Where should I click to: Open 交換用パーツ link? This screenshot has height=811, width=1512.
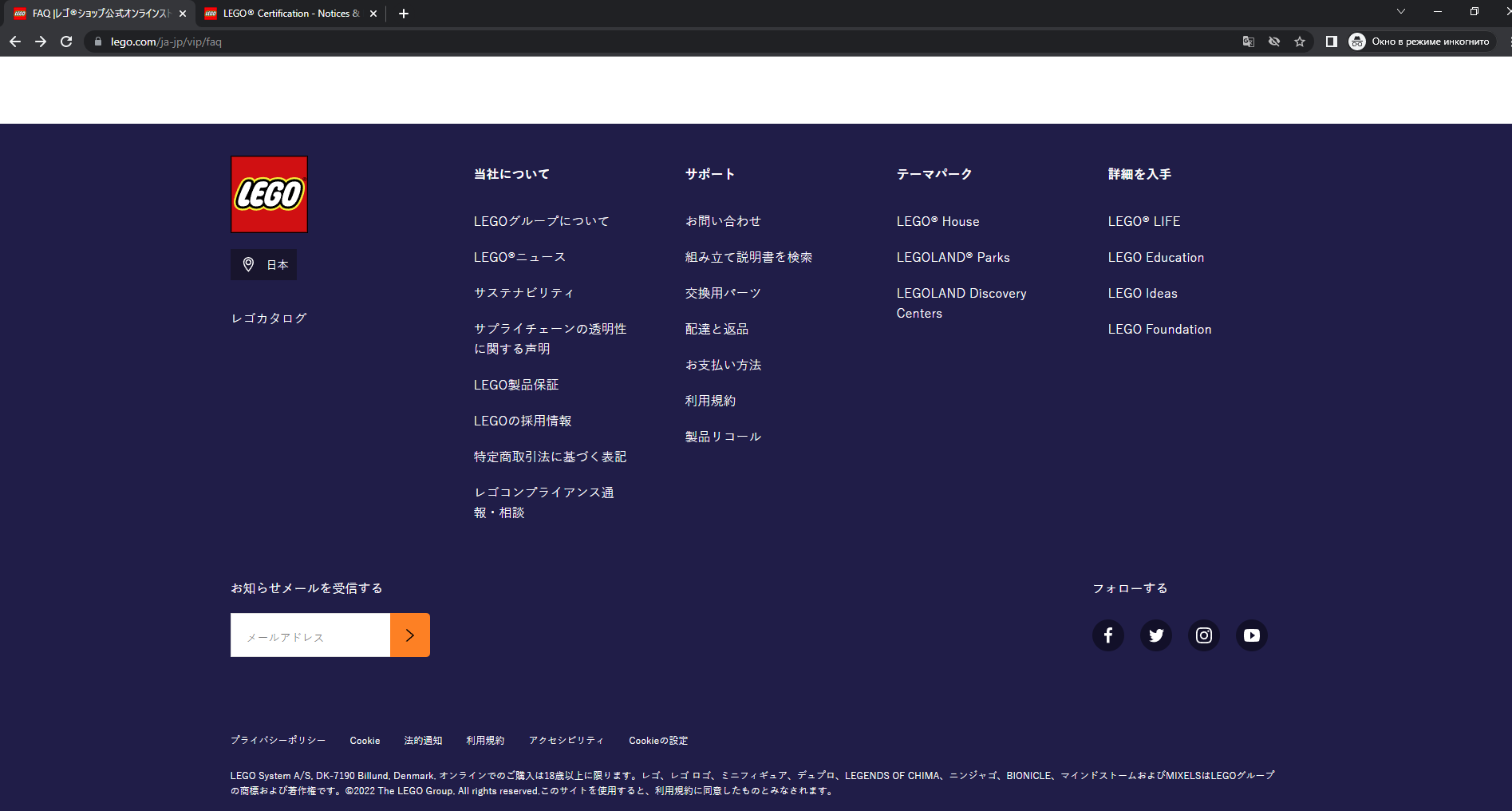(x=723, y=293)
